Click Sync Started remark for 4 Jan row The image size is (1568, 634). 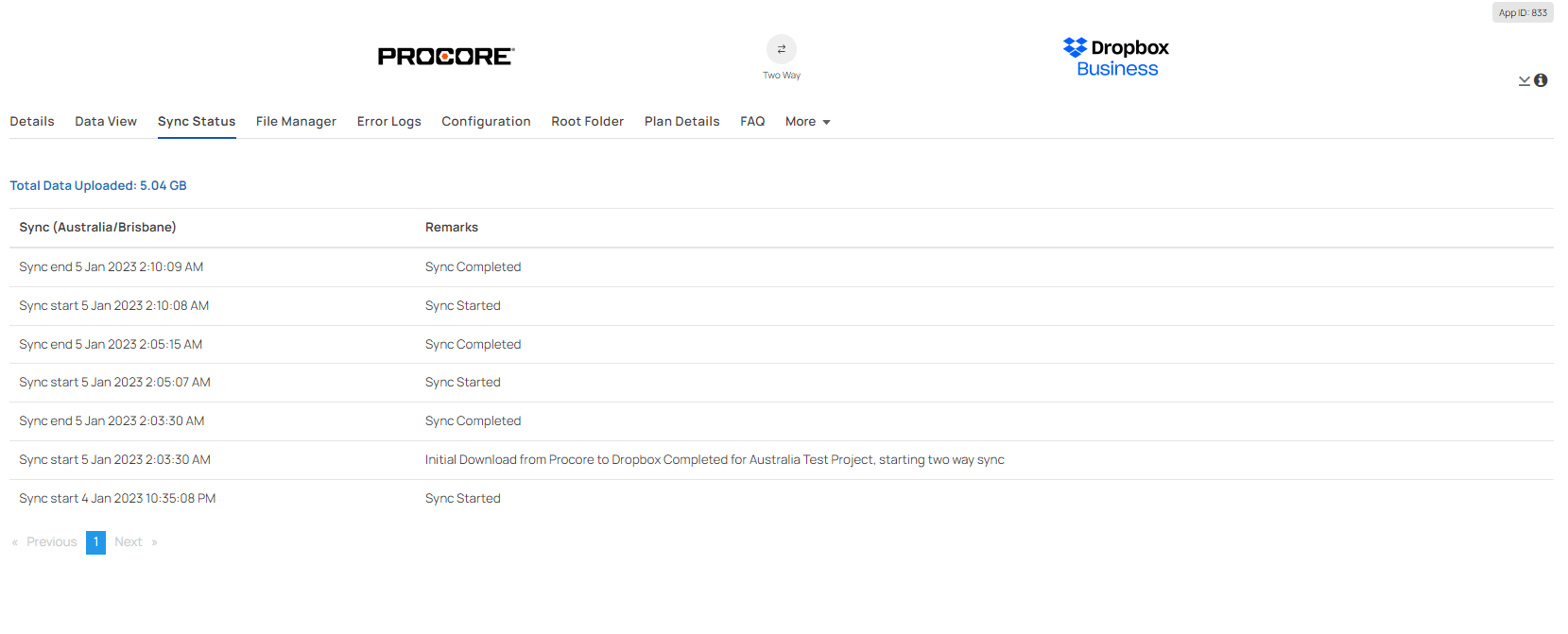463,499
